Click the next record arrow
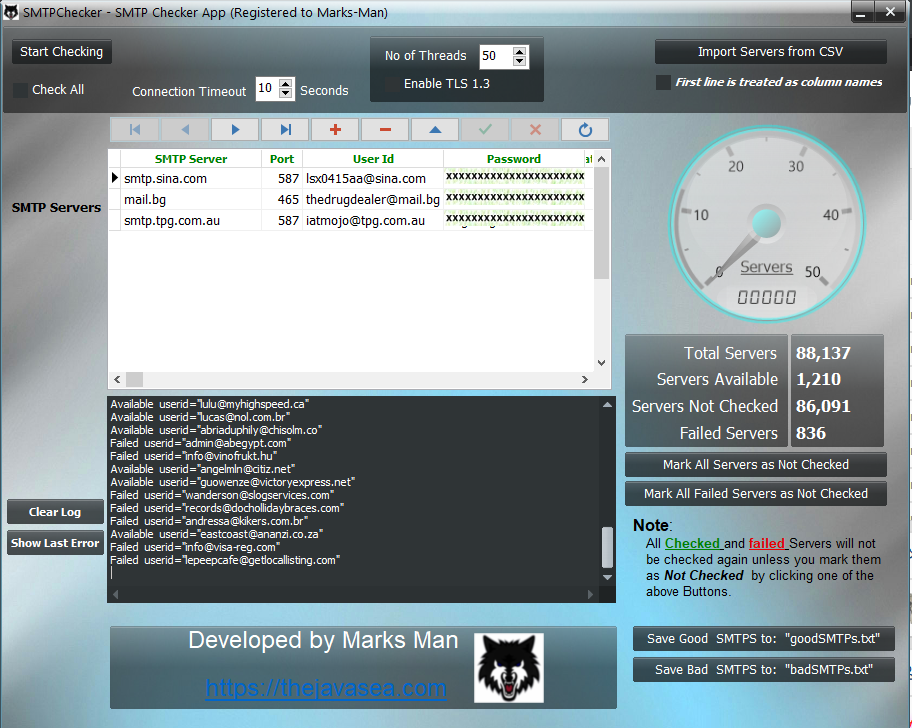This screenshot has height=728, width=912. click(235, 130)
